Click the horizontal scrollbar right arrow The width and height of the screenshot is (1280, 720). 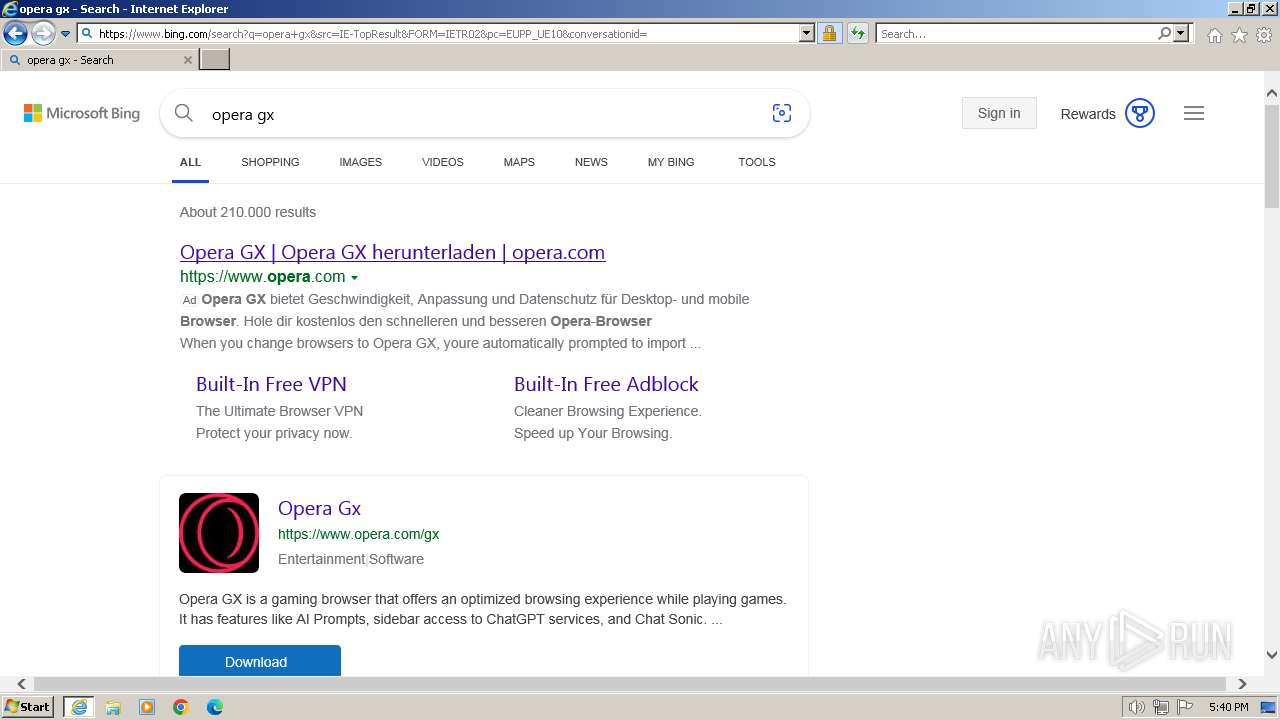point(1242,684)
